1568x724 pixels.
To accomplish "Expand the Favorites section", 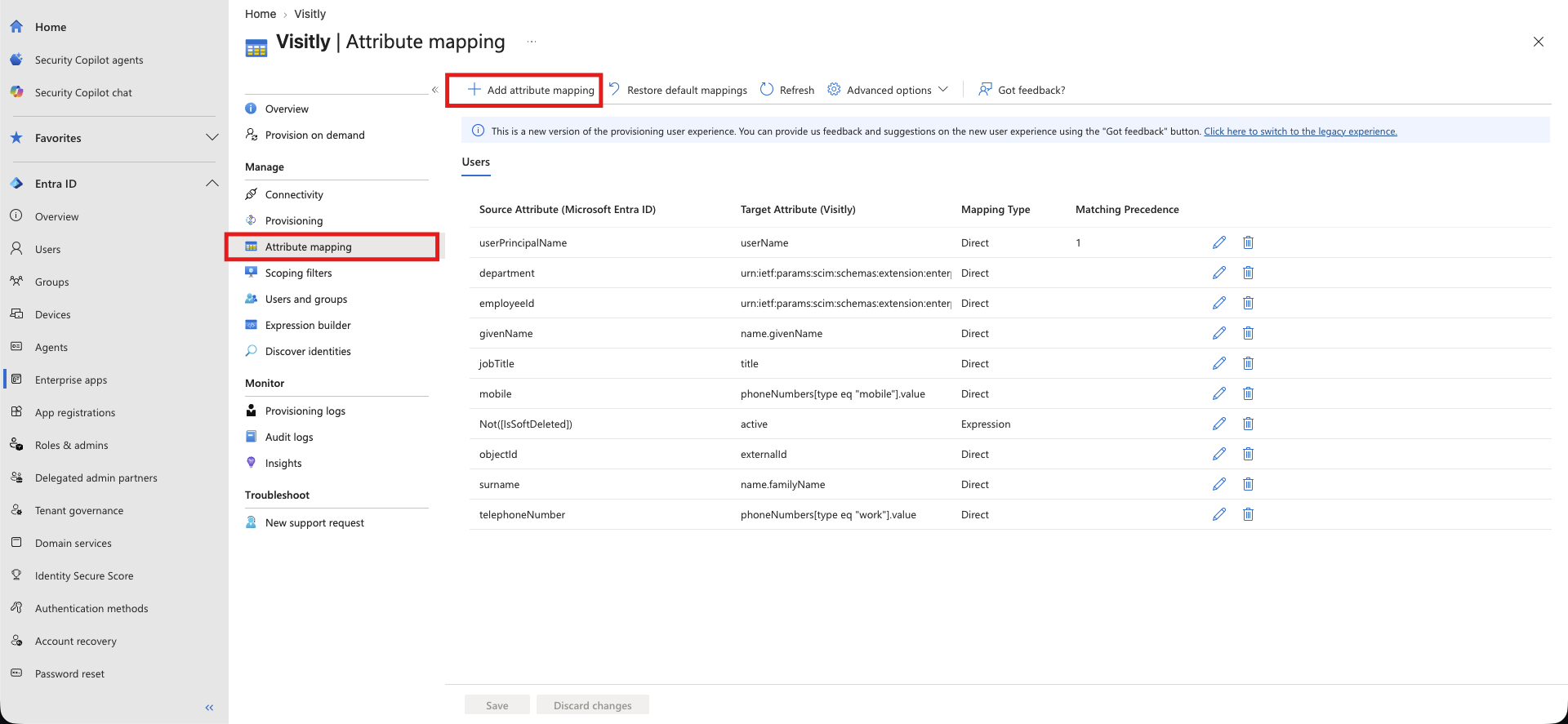I will coord(212,138).
